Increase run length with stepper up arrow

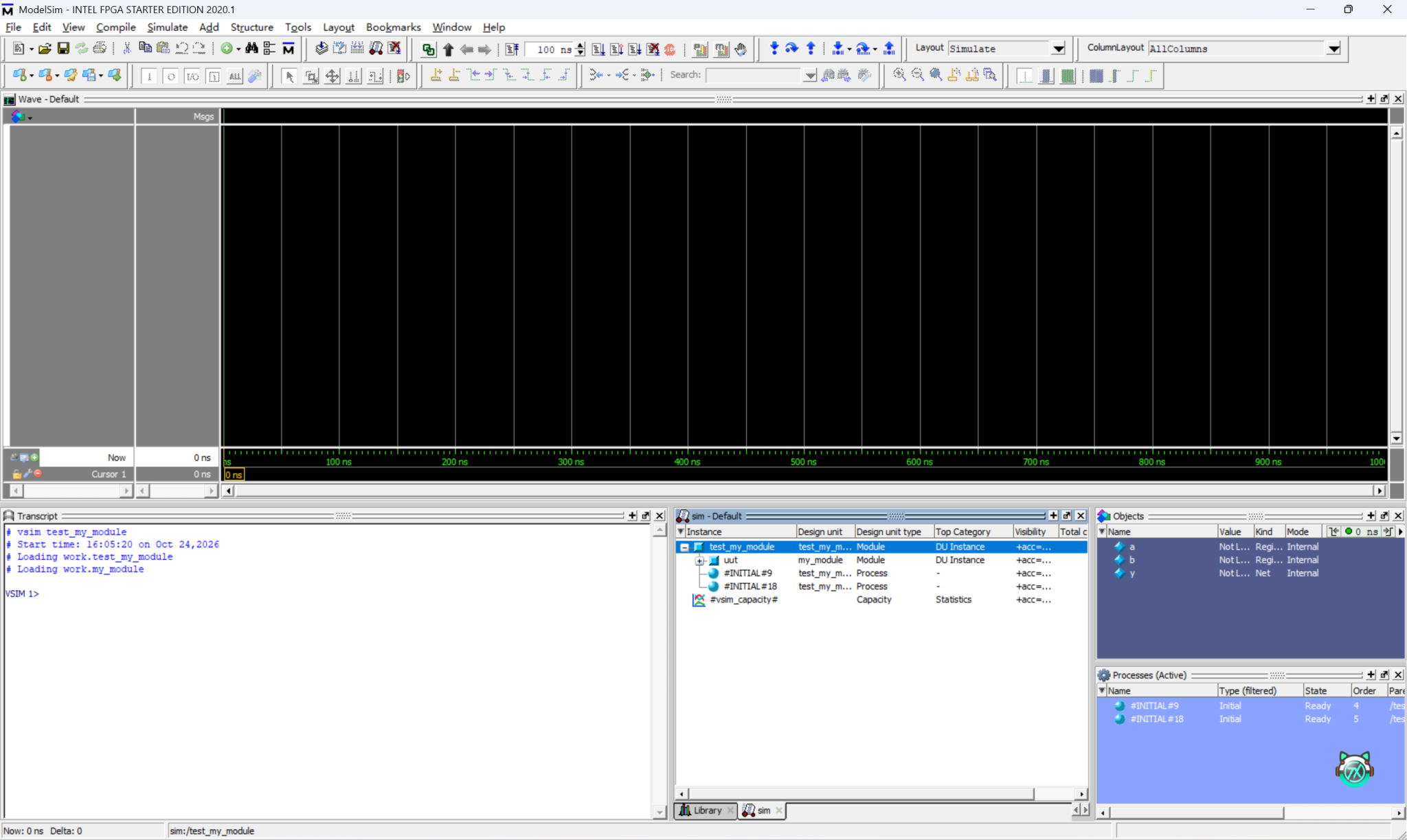[580, 45]
